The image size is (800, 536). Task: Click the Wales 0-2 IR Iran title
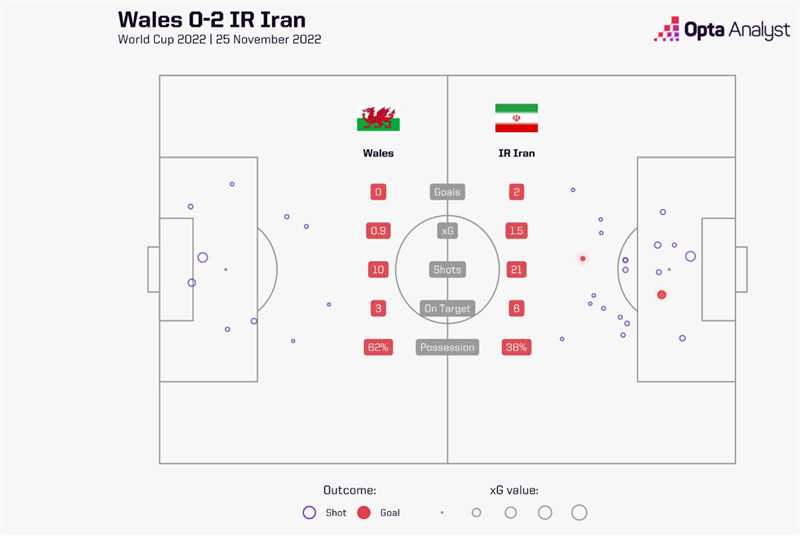pyautogui.click(x=212, y=18)
